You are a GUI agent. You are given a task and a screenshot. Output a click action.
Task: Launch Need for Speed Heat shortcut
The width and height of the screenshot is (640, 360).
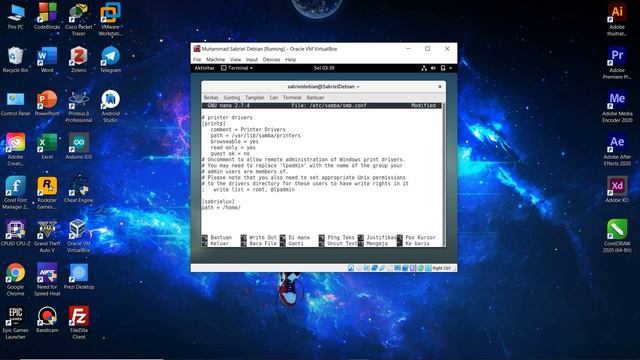(x=47, y=279)
